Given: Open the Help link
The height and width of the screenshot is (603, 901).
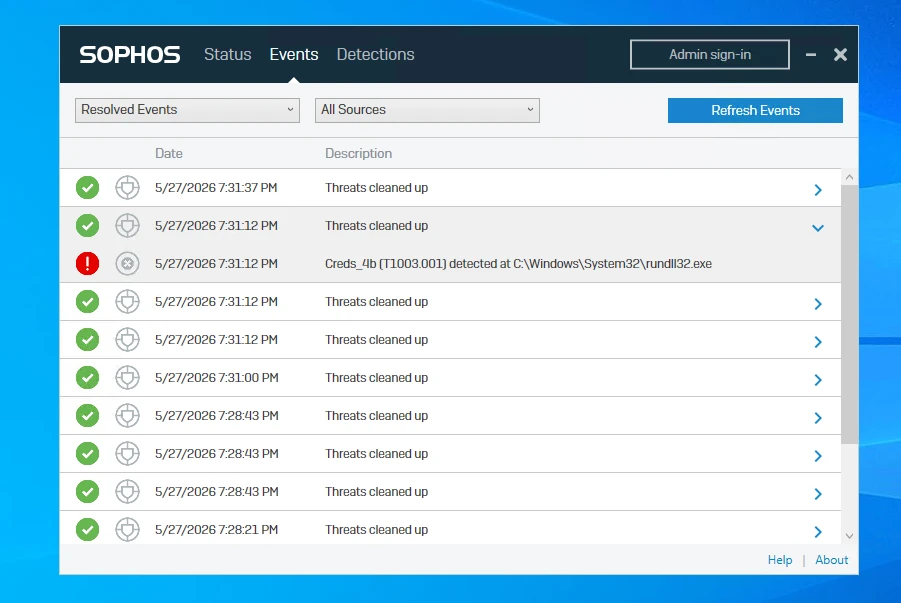Looking at the screenshot, I should 780,560.
